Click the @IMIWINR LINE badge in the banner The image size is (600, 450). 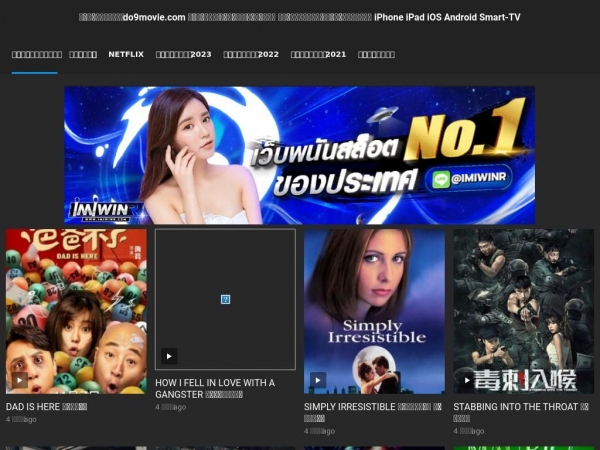(468, 178)
